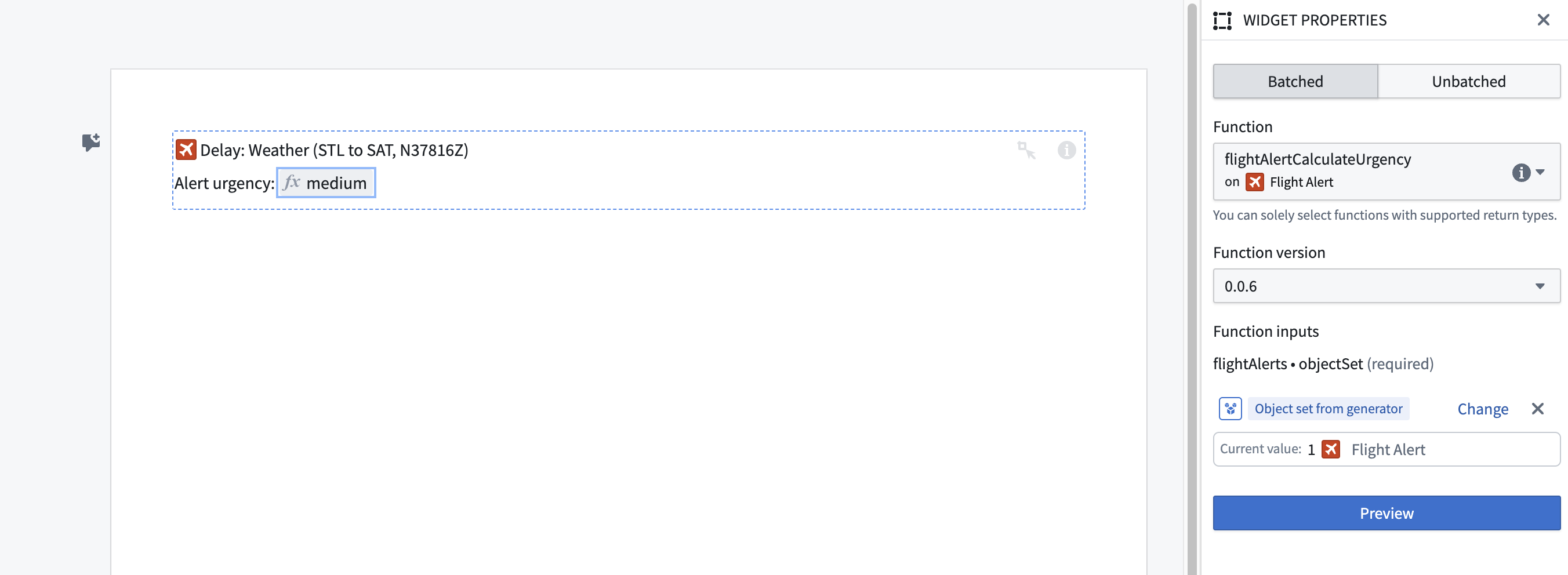Open the Function version 0.0.6 dropdown
This screenshot has width=1568, height=575.
pyautogui.click(x=1386, y=286)
